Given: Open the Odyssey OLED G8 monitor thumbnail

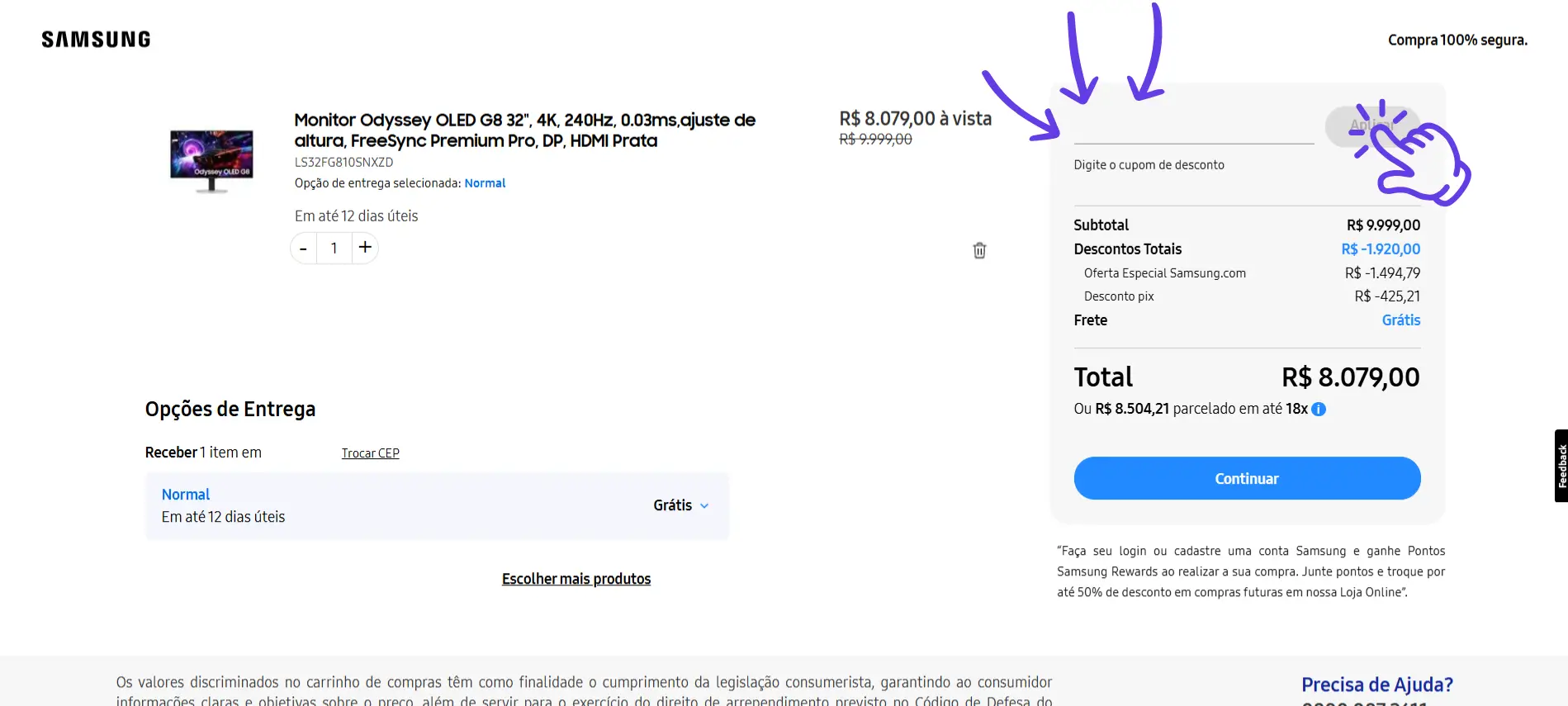Looking at the screenshot, I should click(x=211, y=160).
